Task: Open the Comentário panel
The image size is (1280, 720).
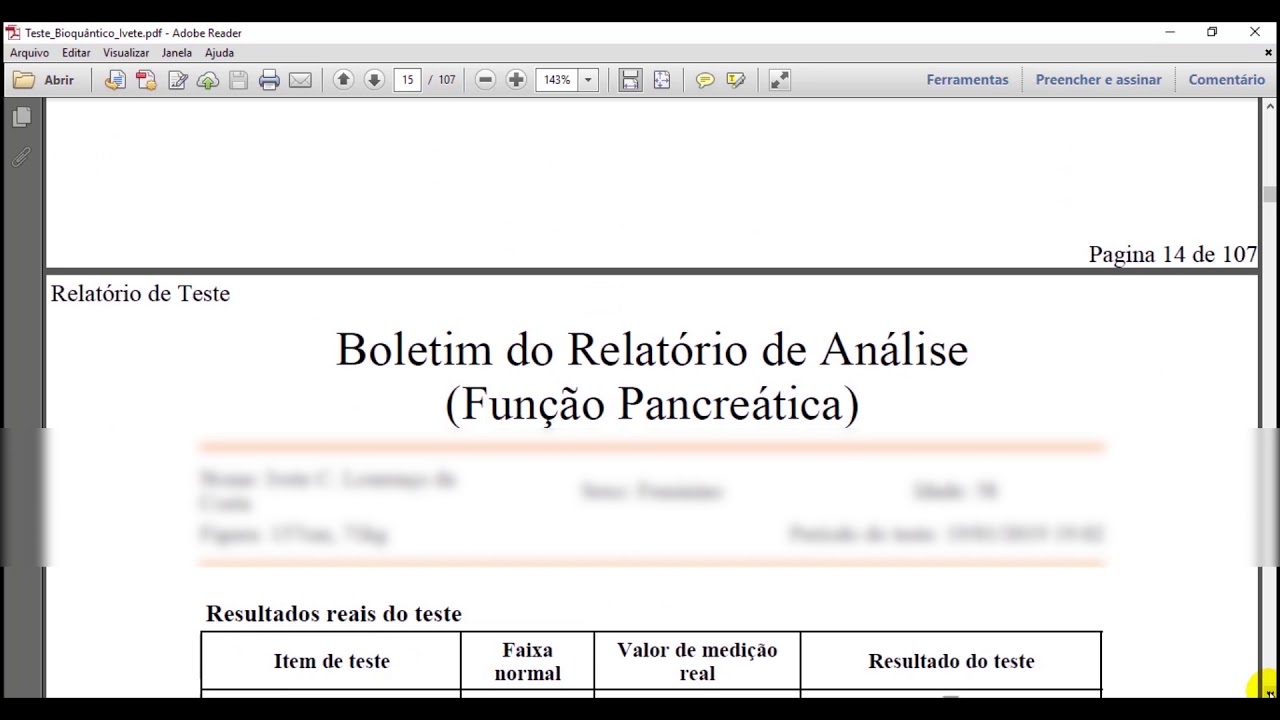Action: click(x=1226, y=80)
